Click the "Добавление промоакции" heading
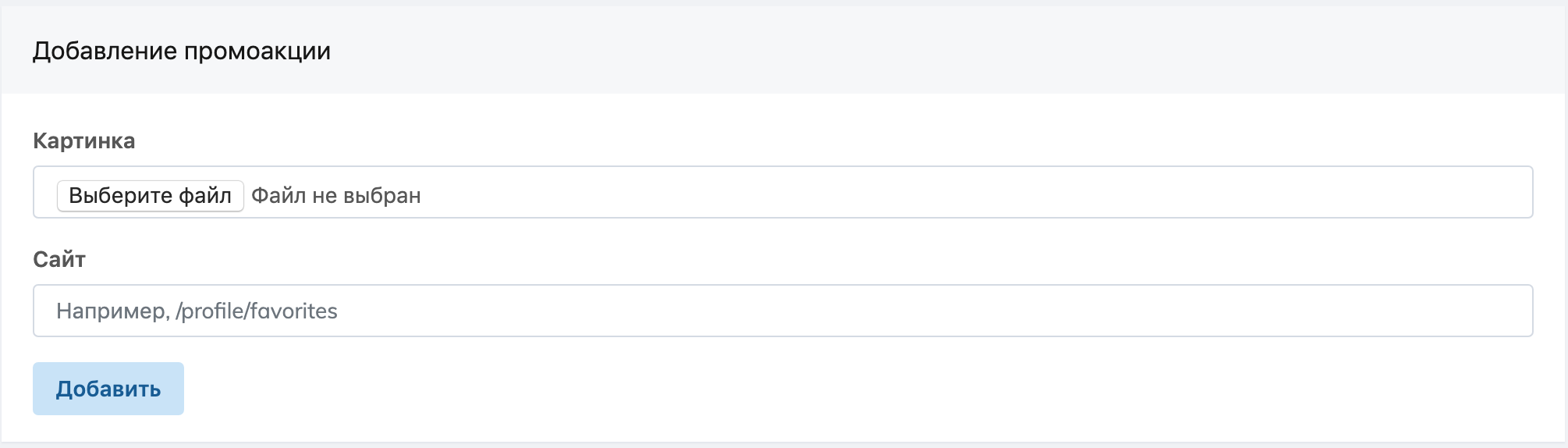 182,52
